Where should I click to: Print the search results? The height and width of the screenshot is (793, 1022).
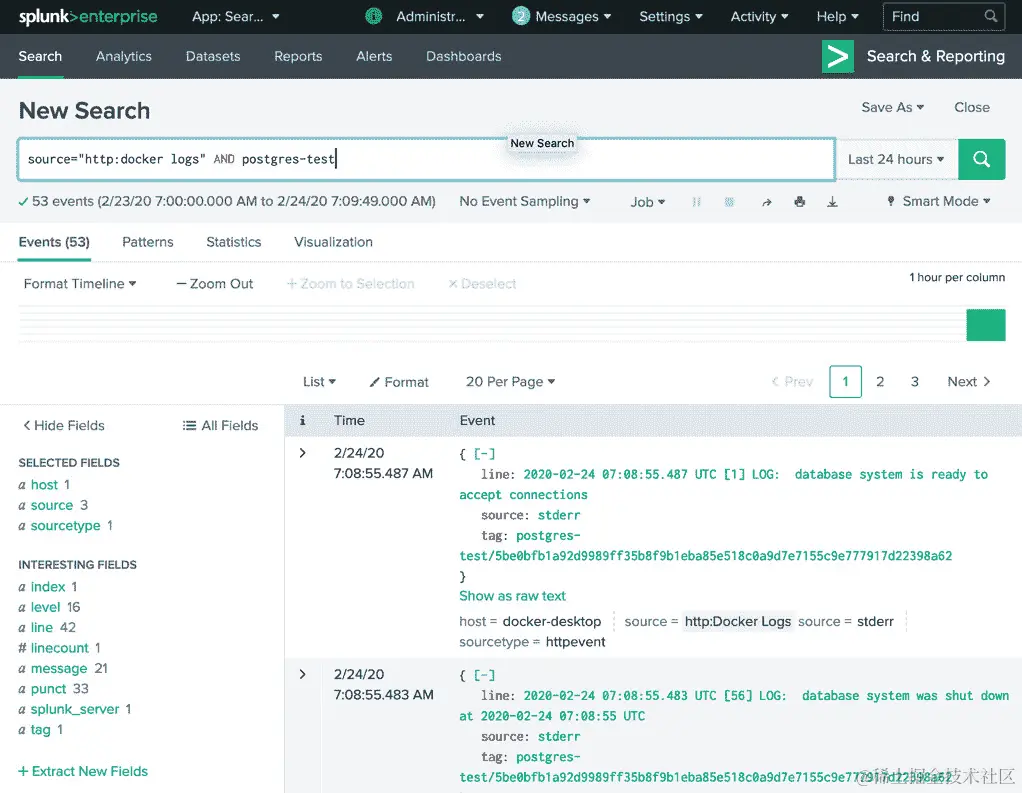point(800,202)
